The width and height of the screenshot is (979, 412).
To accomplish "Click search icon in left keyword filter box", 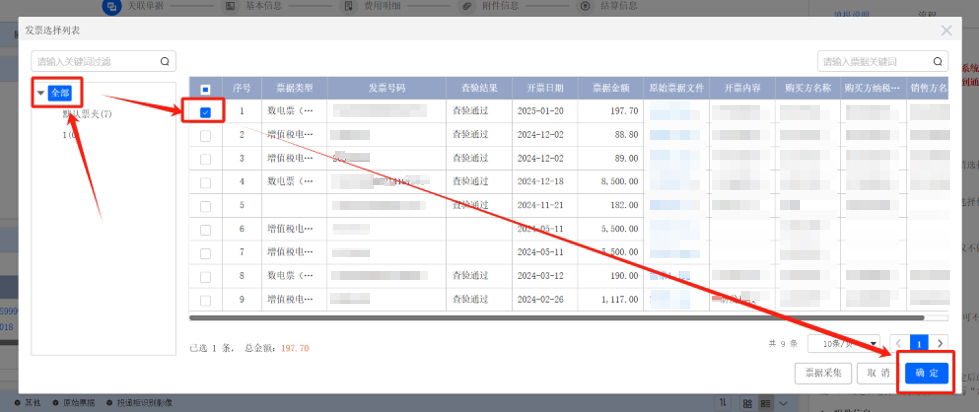I will point(165,61).
